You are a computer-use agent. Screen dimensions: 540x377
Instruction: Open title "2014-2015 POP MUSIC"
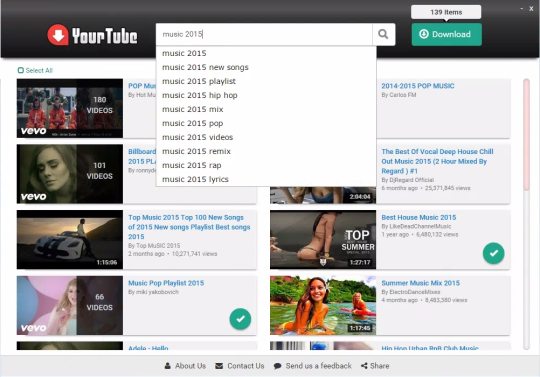[x=418, y=86]
